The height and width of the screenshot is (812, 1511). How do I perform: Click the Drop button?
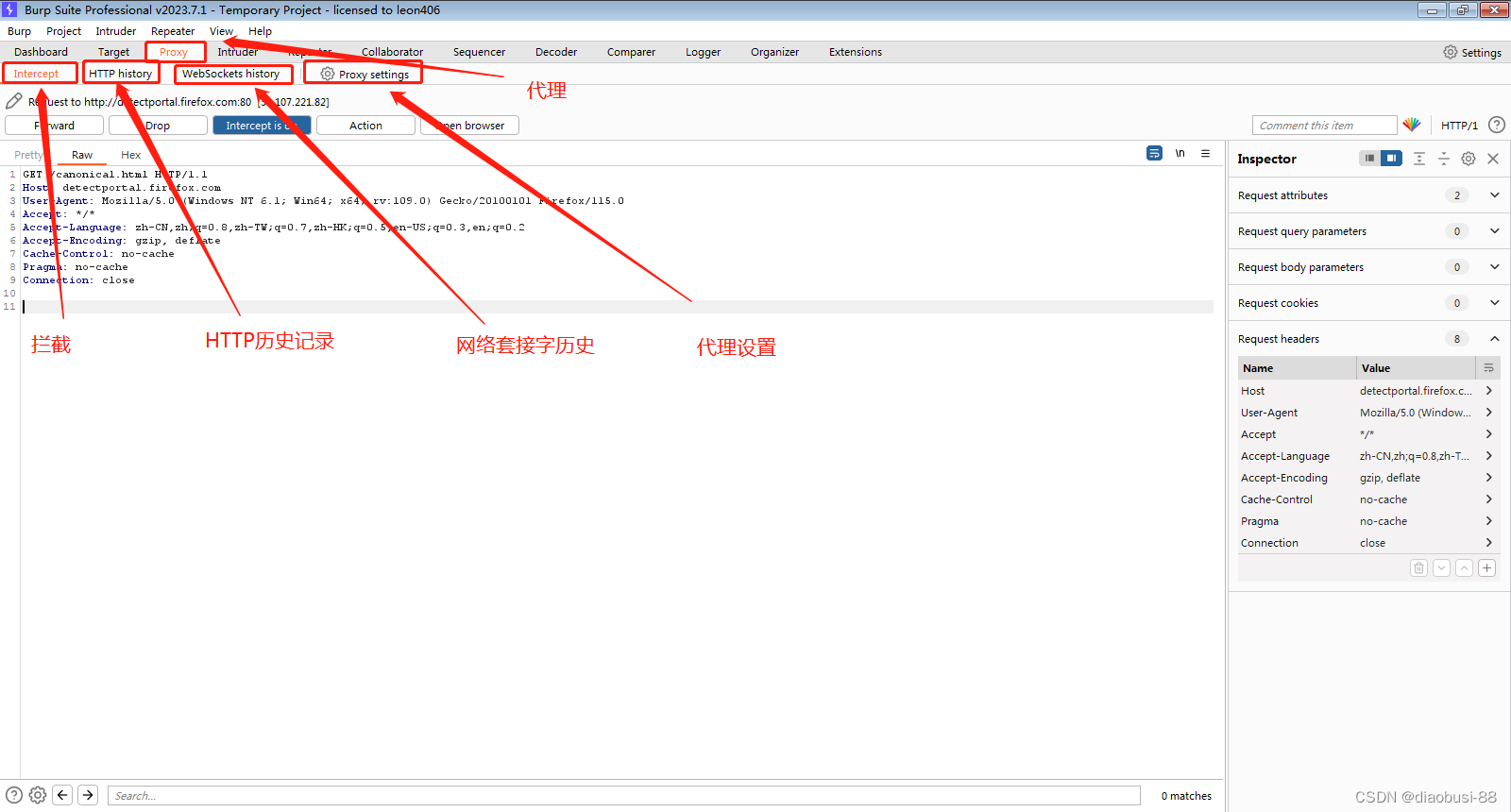tap(158, 125)
